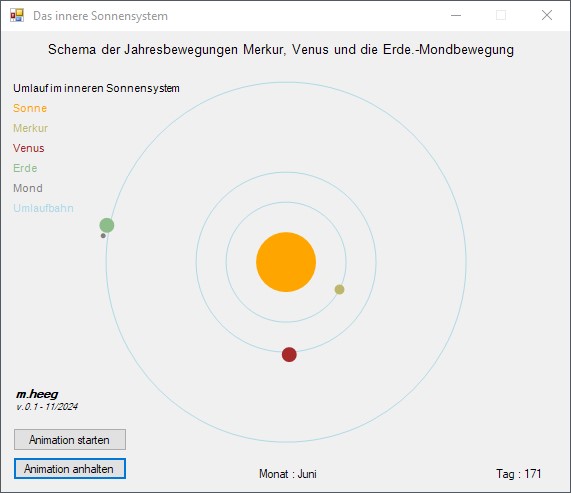Click the m.heeg author label
The height and width of the screenshot is (493, 571).
coord(37,394)
